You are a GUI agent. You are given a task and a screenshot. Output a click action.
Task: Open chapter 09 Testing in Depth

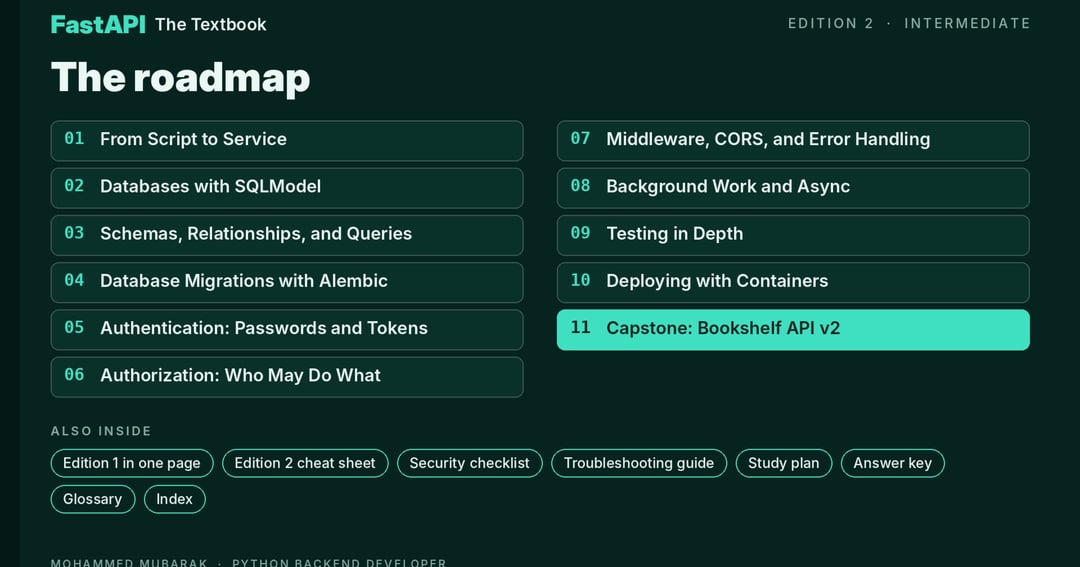793,235
